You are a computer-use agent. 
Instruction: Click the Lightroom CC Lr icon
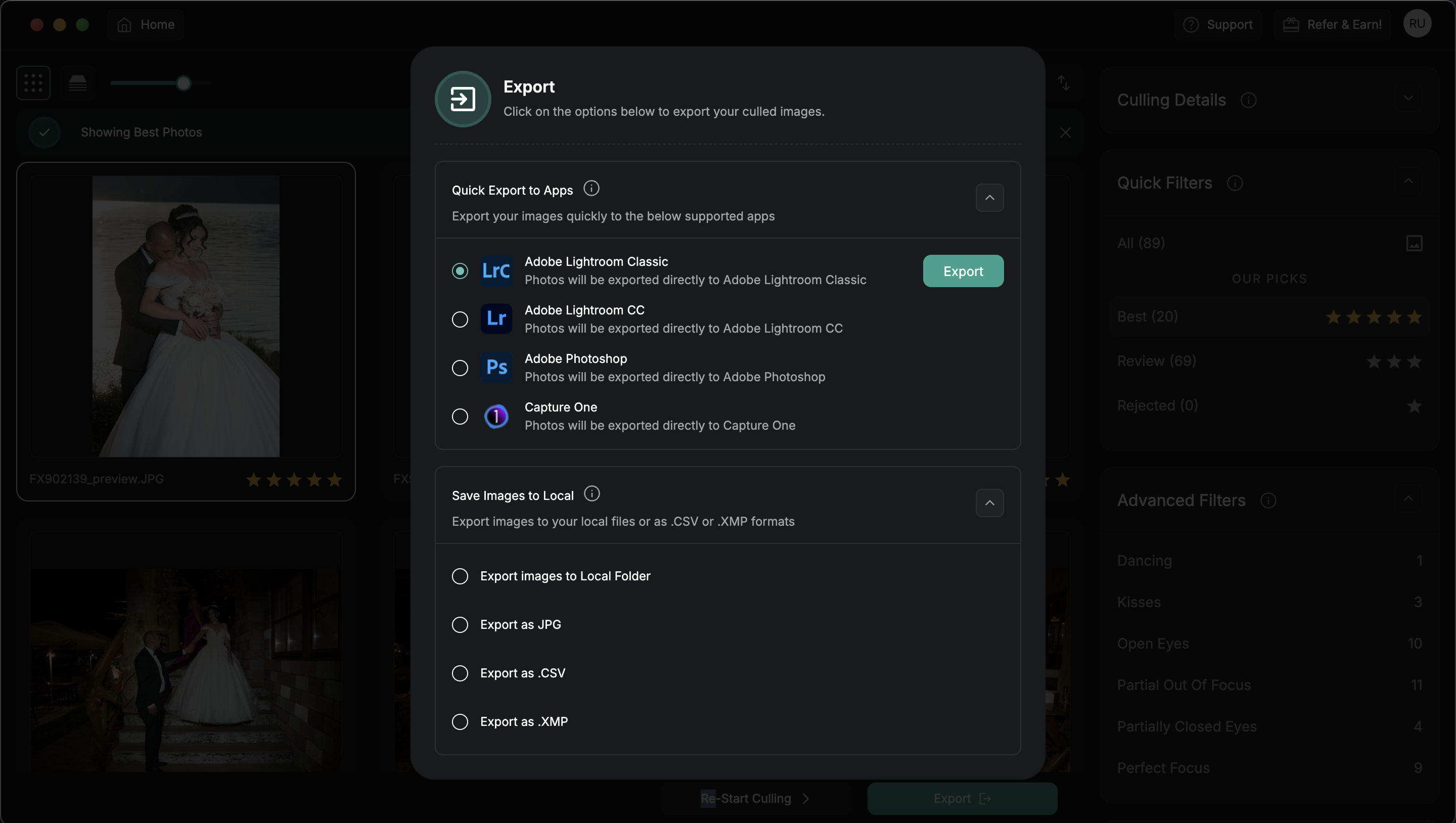coord(496,319)
